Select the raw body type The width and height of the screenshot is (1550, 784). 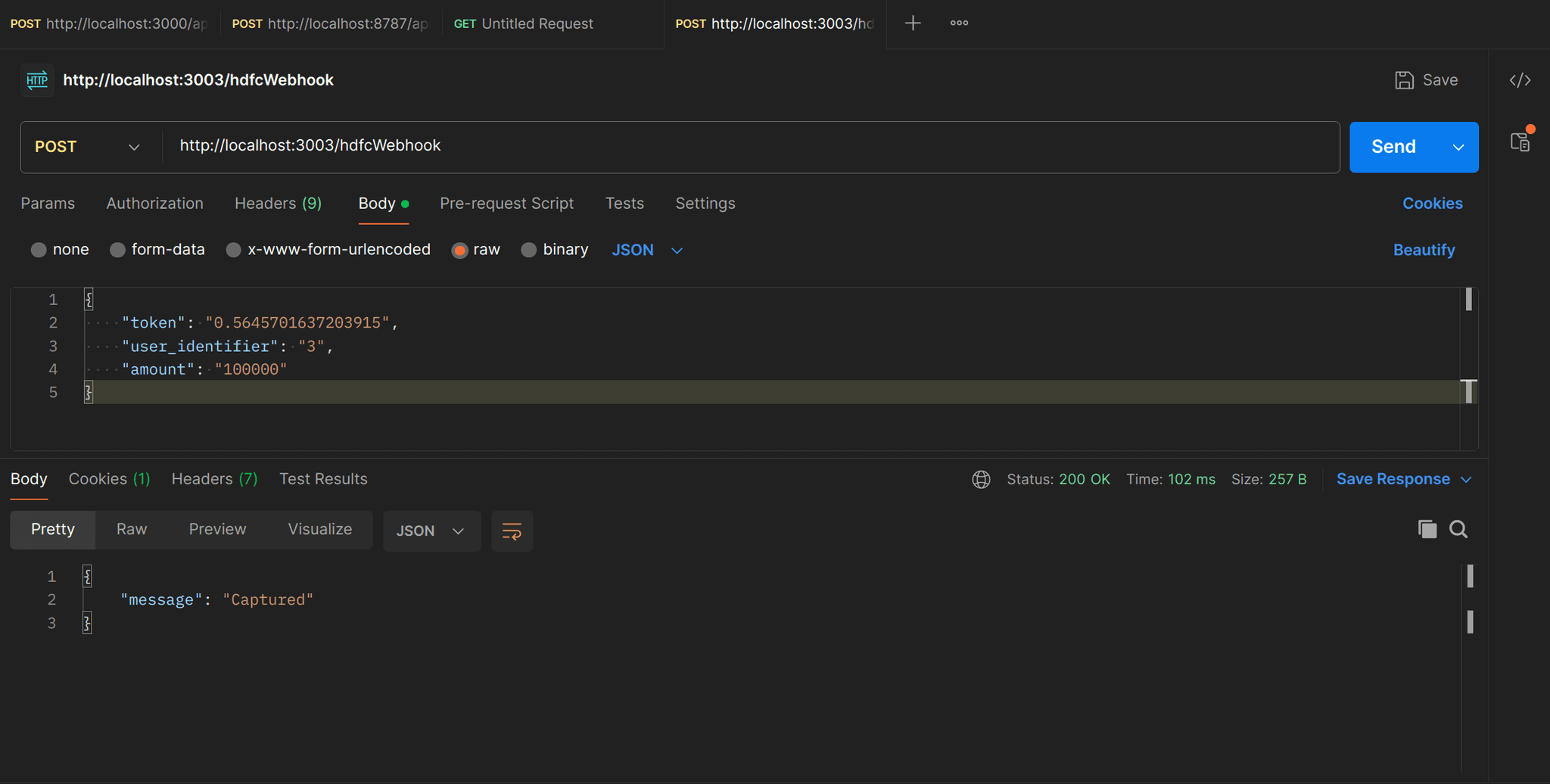click(476, 250)
